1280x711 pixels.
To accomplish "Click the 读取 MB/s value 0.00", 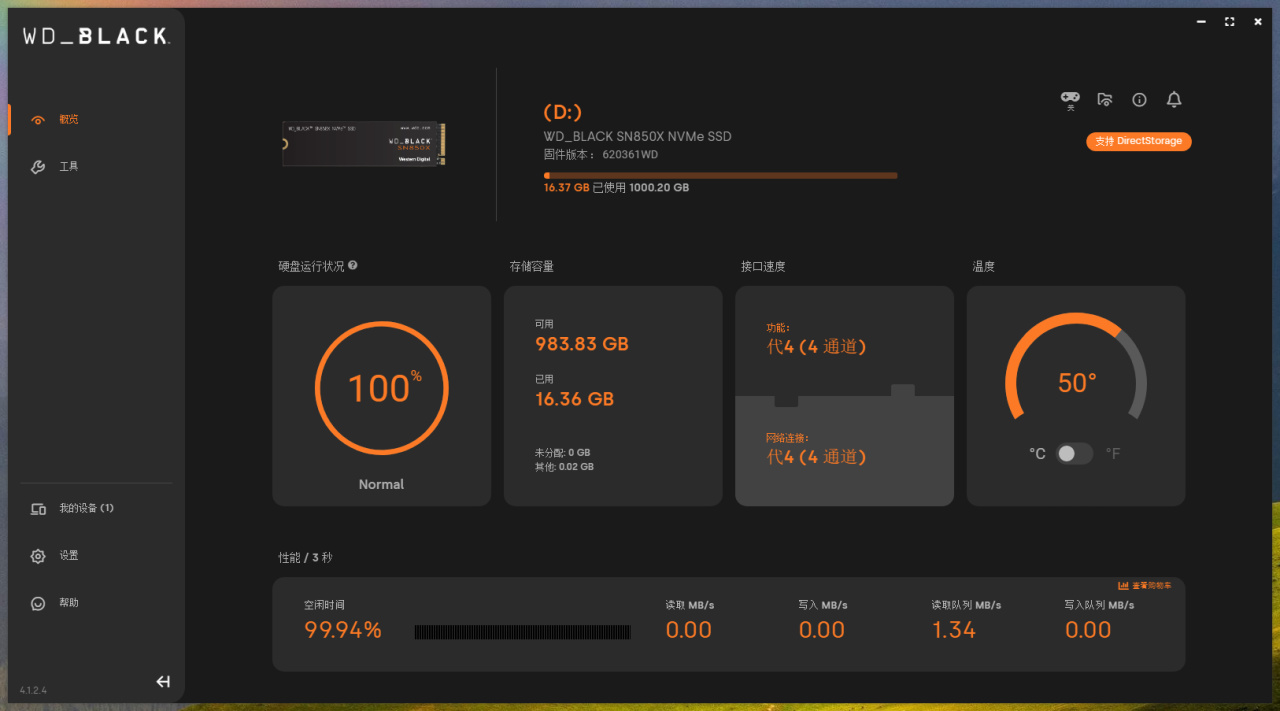I will point(689,630).
